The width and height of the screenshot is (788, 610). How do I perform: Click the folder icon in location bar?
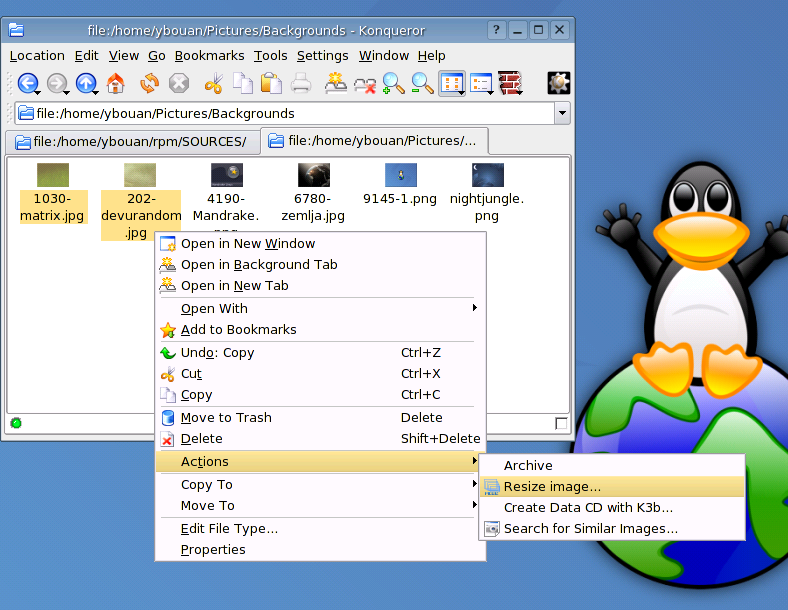26,114
